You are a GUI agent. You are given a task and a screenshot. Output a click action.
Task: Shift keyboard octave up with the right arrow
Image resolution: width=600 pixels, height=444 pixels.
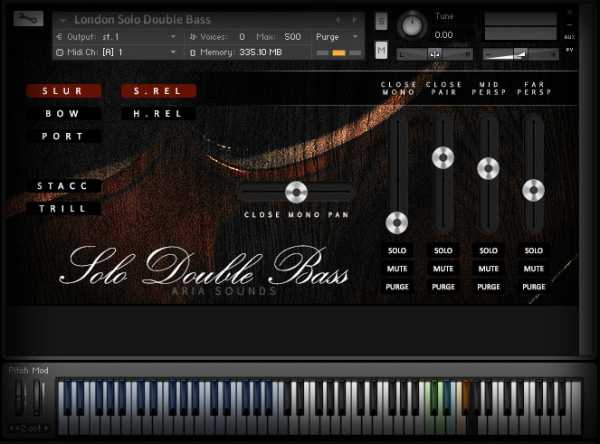pyautogui.click(x=46, y=428)
